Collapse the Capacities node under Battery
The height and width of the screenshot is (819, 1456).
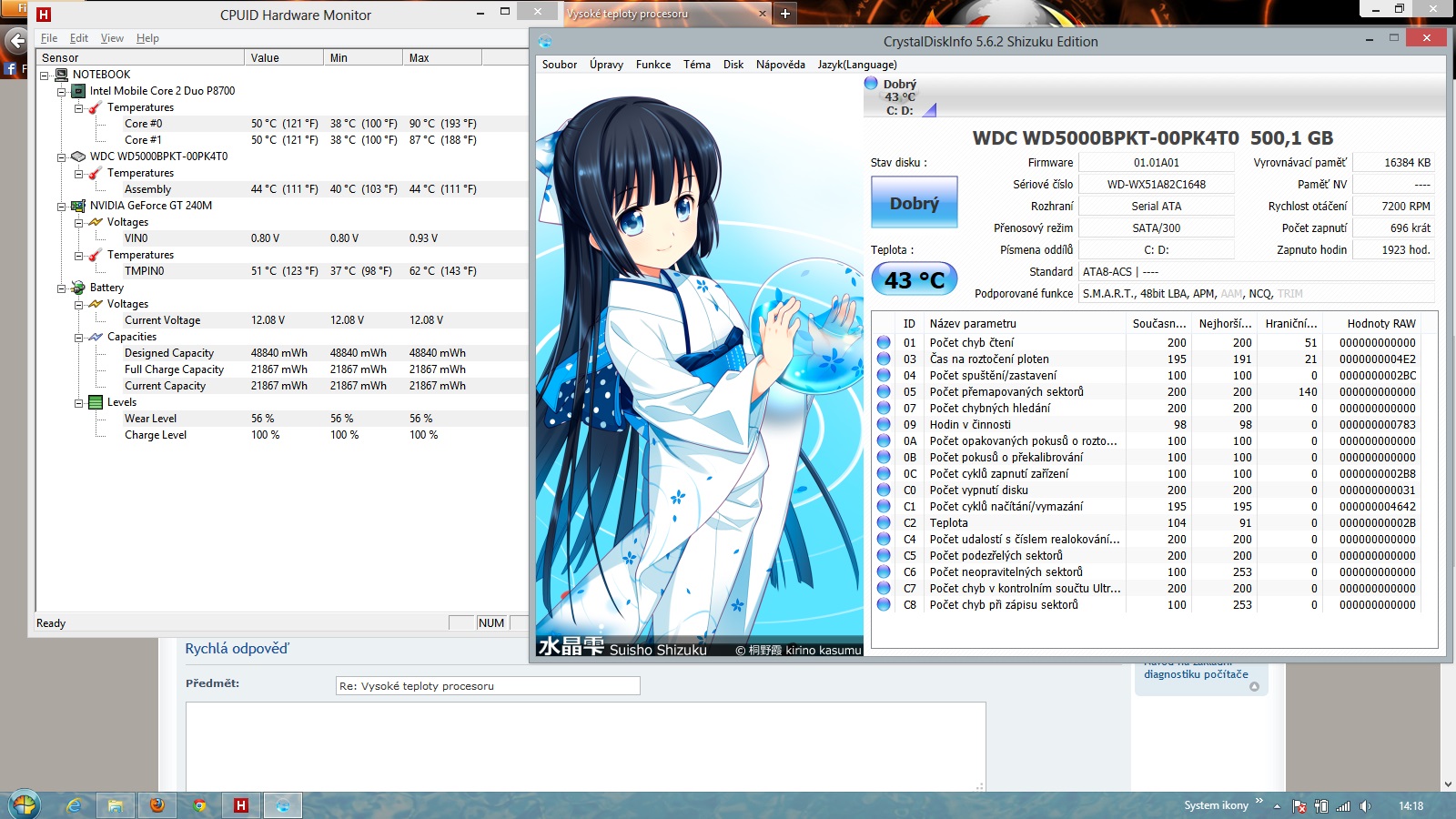coord(78,338)
